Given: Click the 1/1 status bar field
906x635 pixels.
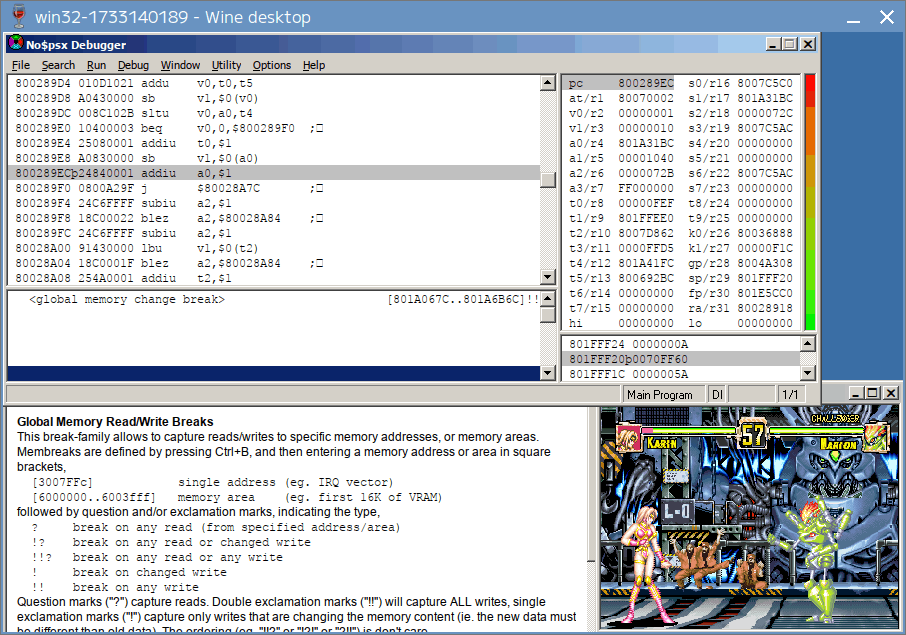Looking at the screenshot, I should click(789, 395).
